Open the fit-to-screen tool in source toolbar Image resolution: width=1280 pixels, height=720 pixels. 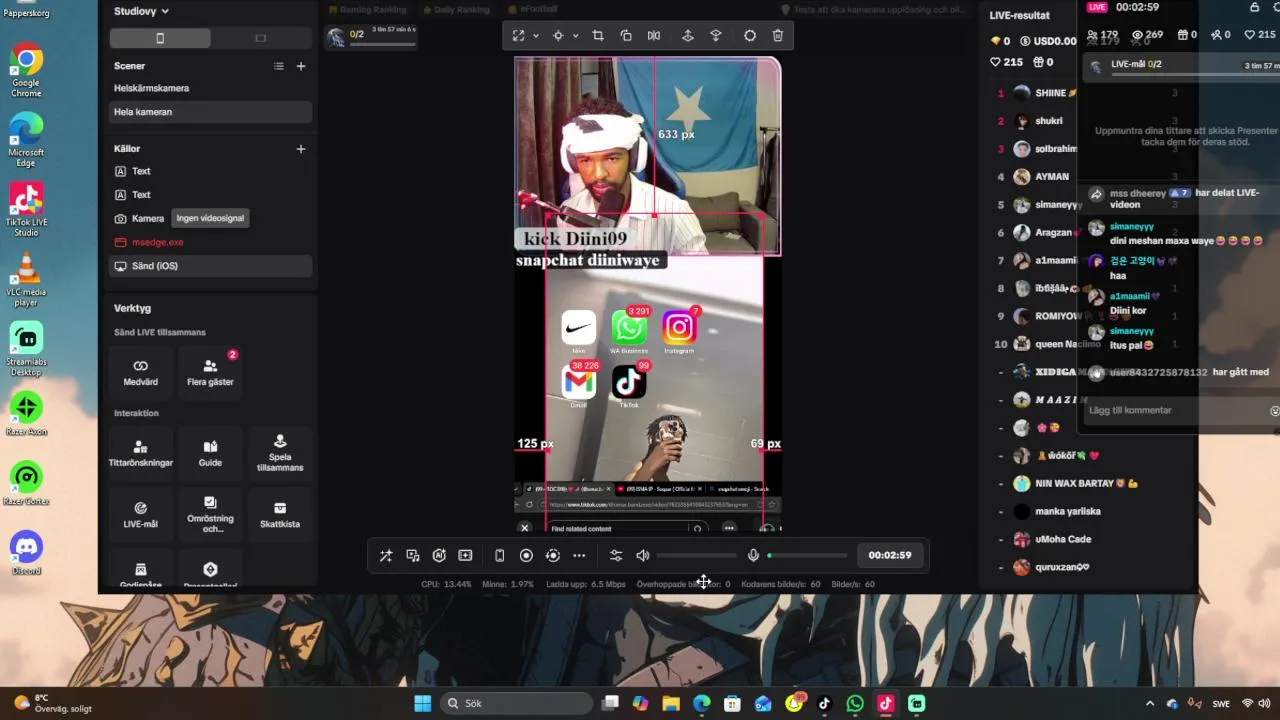pos(518,35)
